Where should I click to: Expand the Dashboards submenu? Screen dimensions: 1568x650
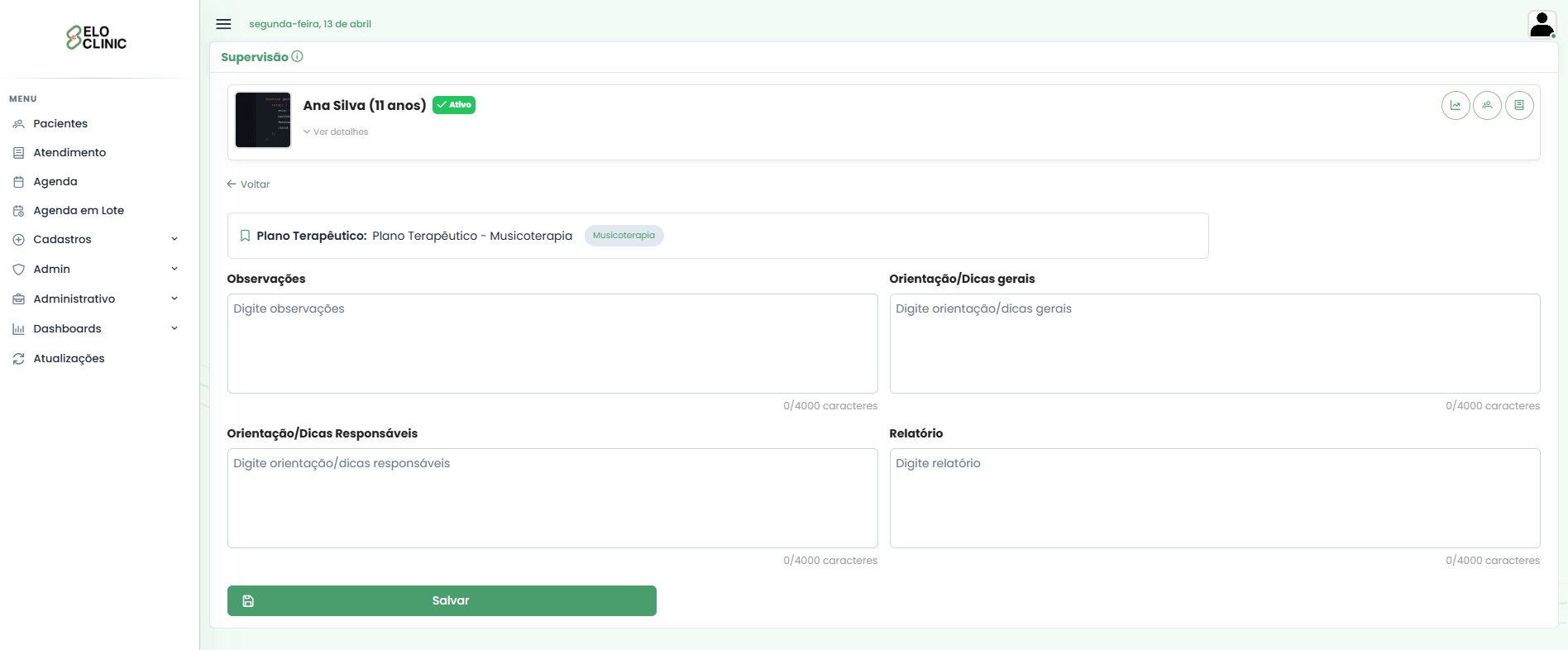click(x=95, y=329)
